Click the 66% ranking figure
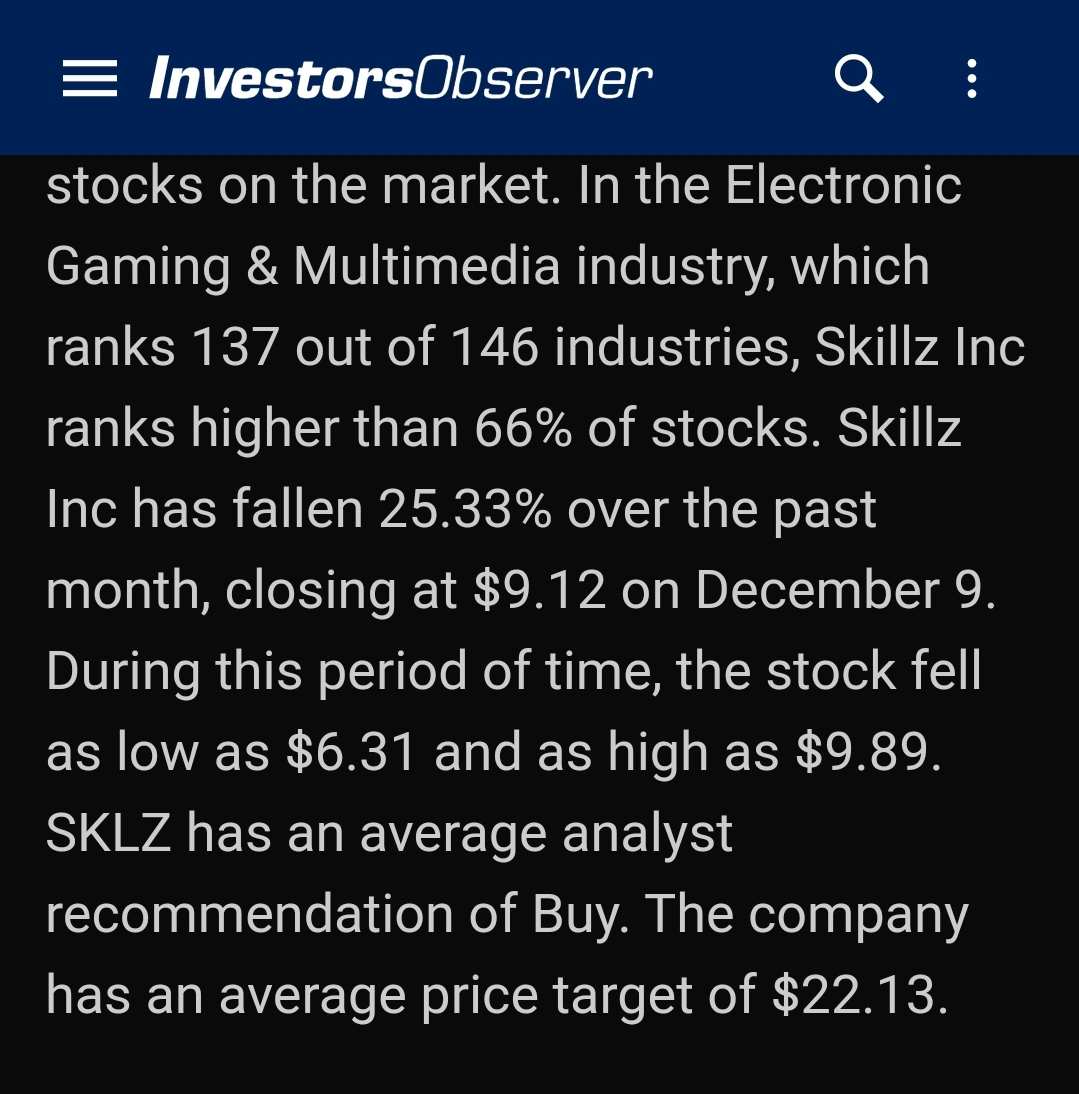Image resolution: width=1079 pixels, height=1094 pixels. pos(523,428)
